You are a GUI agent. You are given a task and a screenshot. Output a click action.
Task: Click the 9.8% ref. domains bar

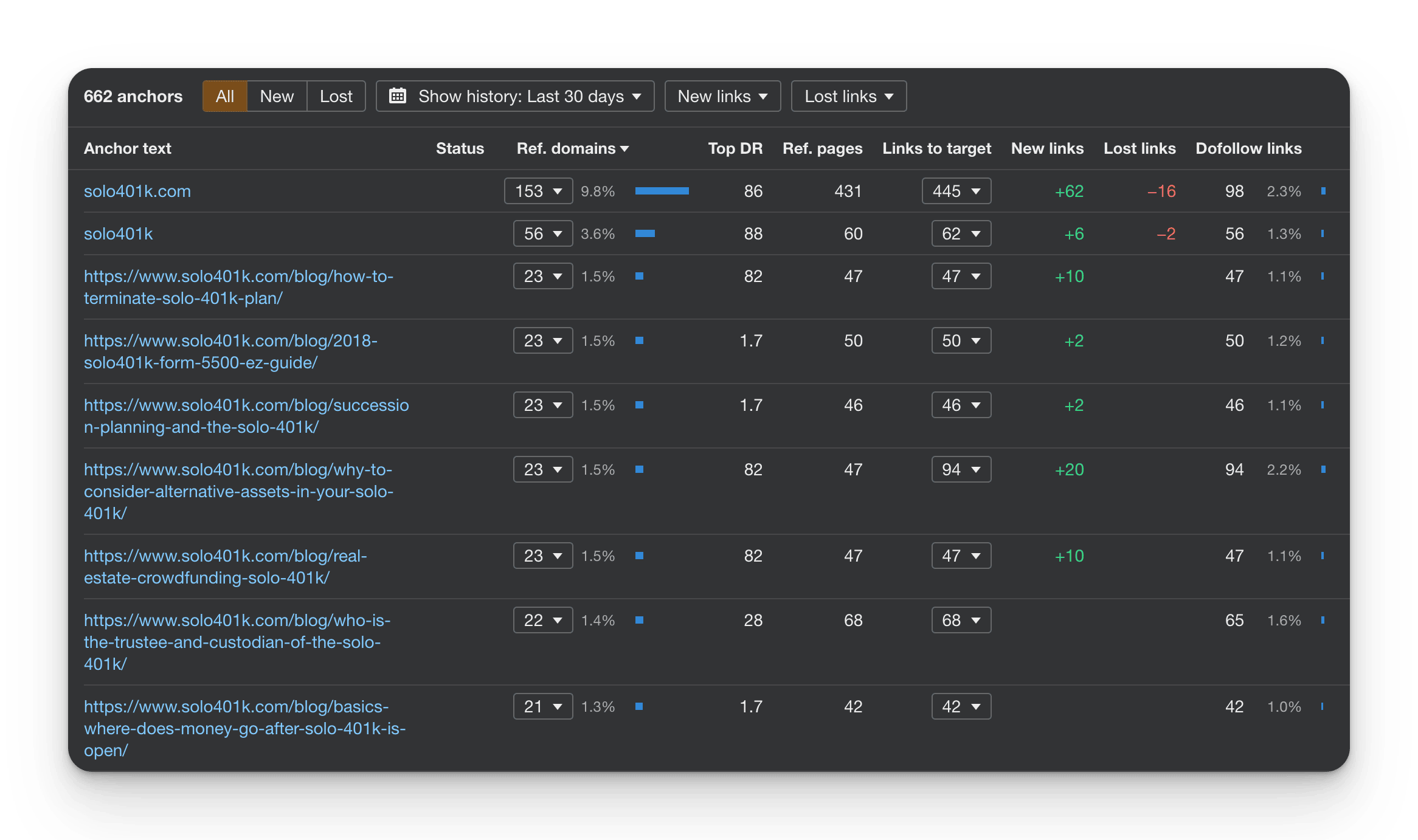662,191
